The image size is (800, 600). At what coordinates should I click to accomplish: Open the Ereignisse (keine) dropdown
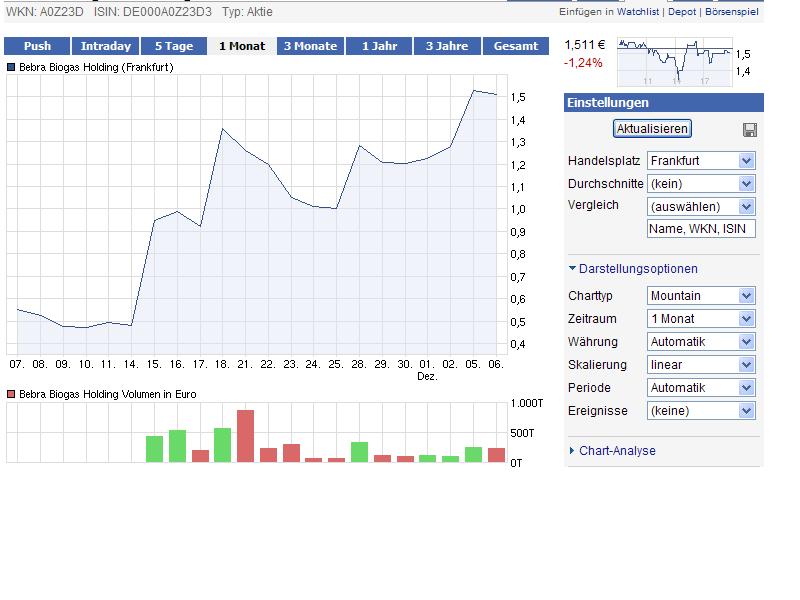point(701,411)
